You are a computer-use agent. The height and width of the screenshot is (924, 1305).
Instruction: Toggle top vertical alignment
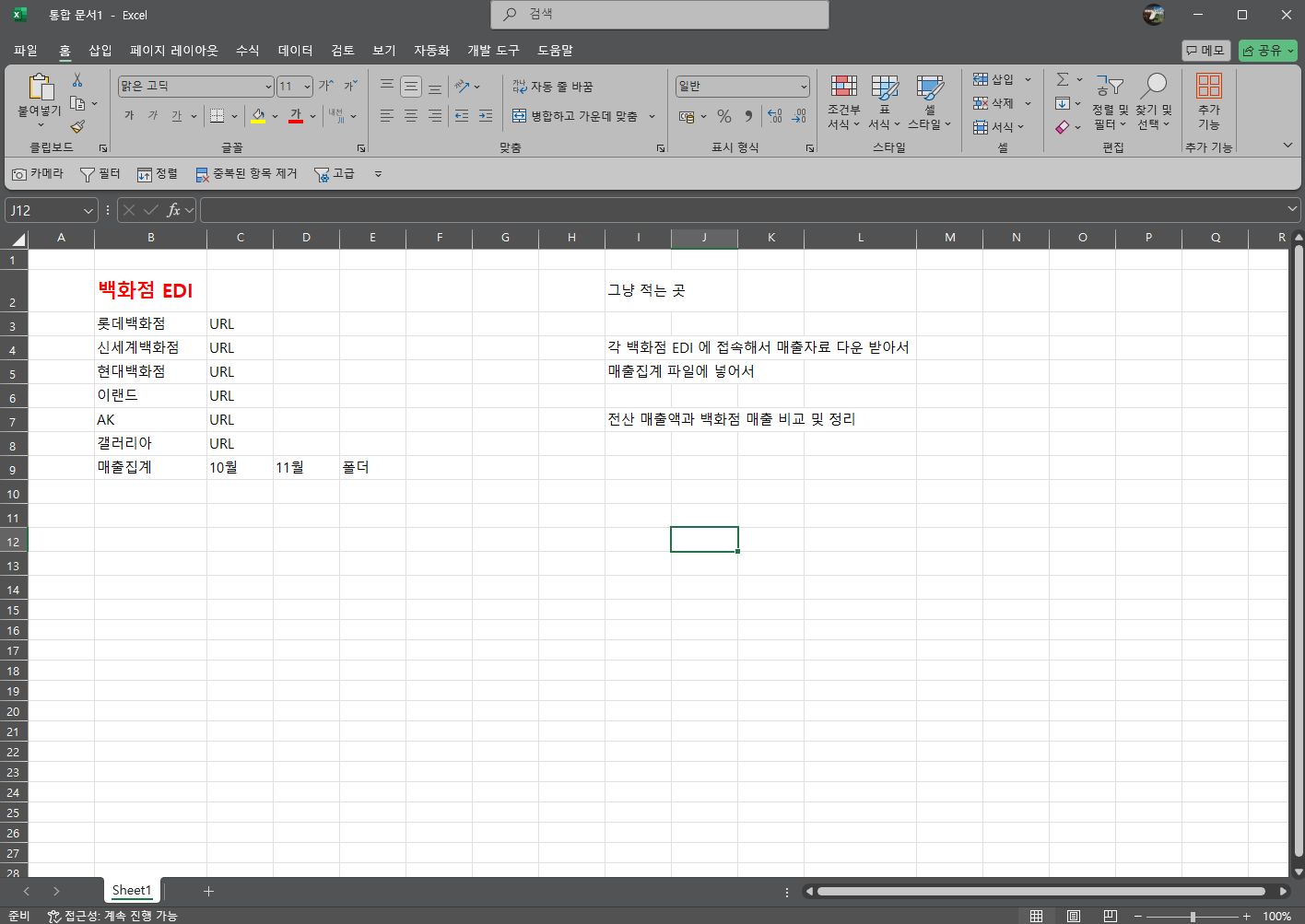[387, 86]
